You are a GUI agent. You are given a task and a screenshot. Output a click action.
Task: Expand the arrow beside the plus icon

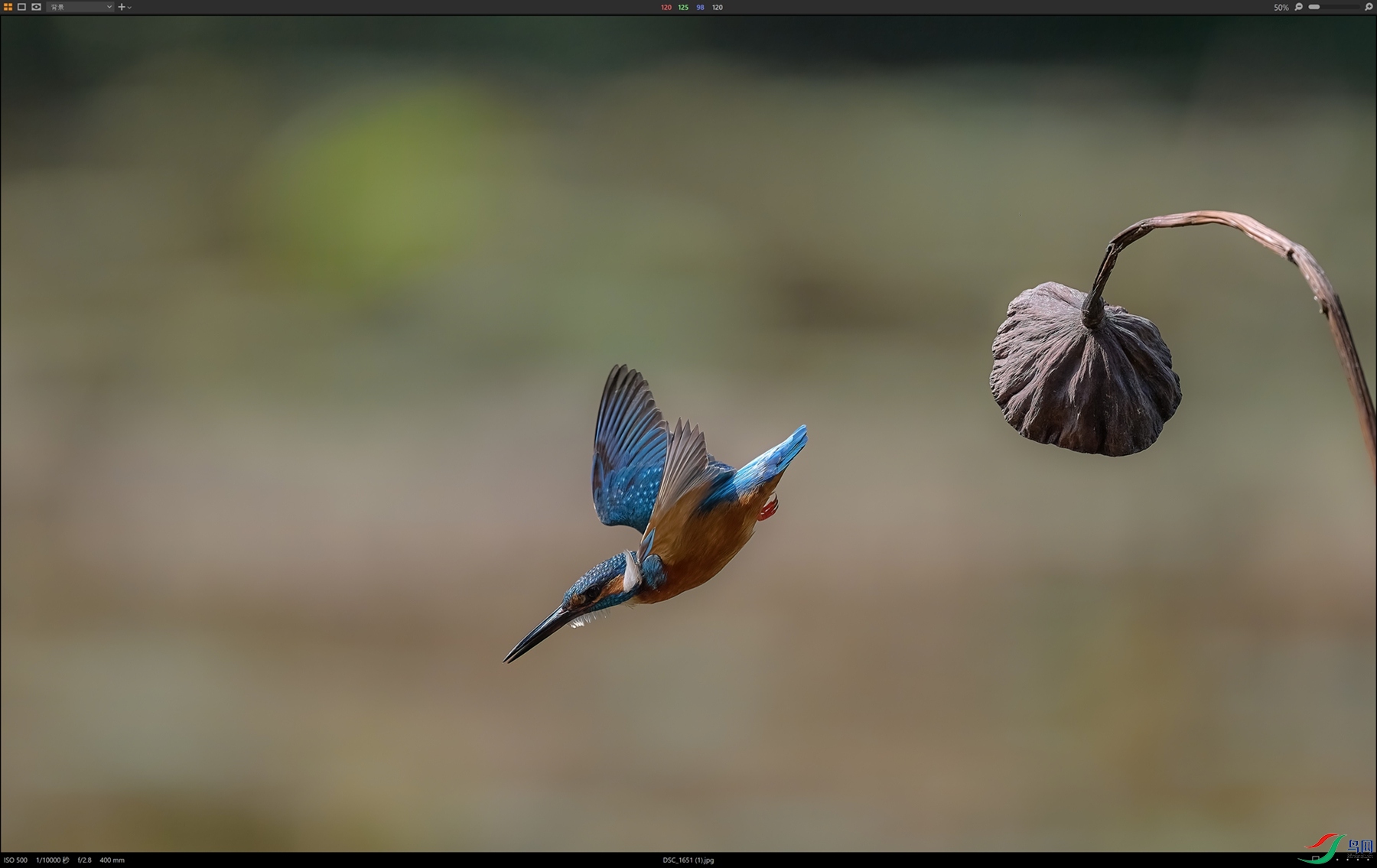(x=129, y=8)
